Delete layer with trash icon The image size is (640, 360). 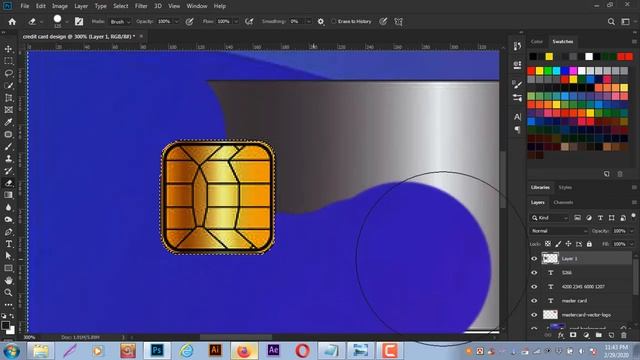624,335
